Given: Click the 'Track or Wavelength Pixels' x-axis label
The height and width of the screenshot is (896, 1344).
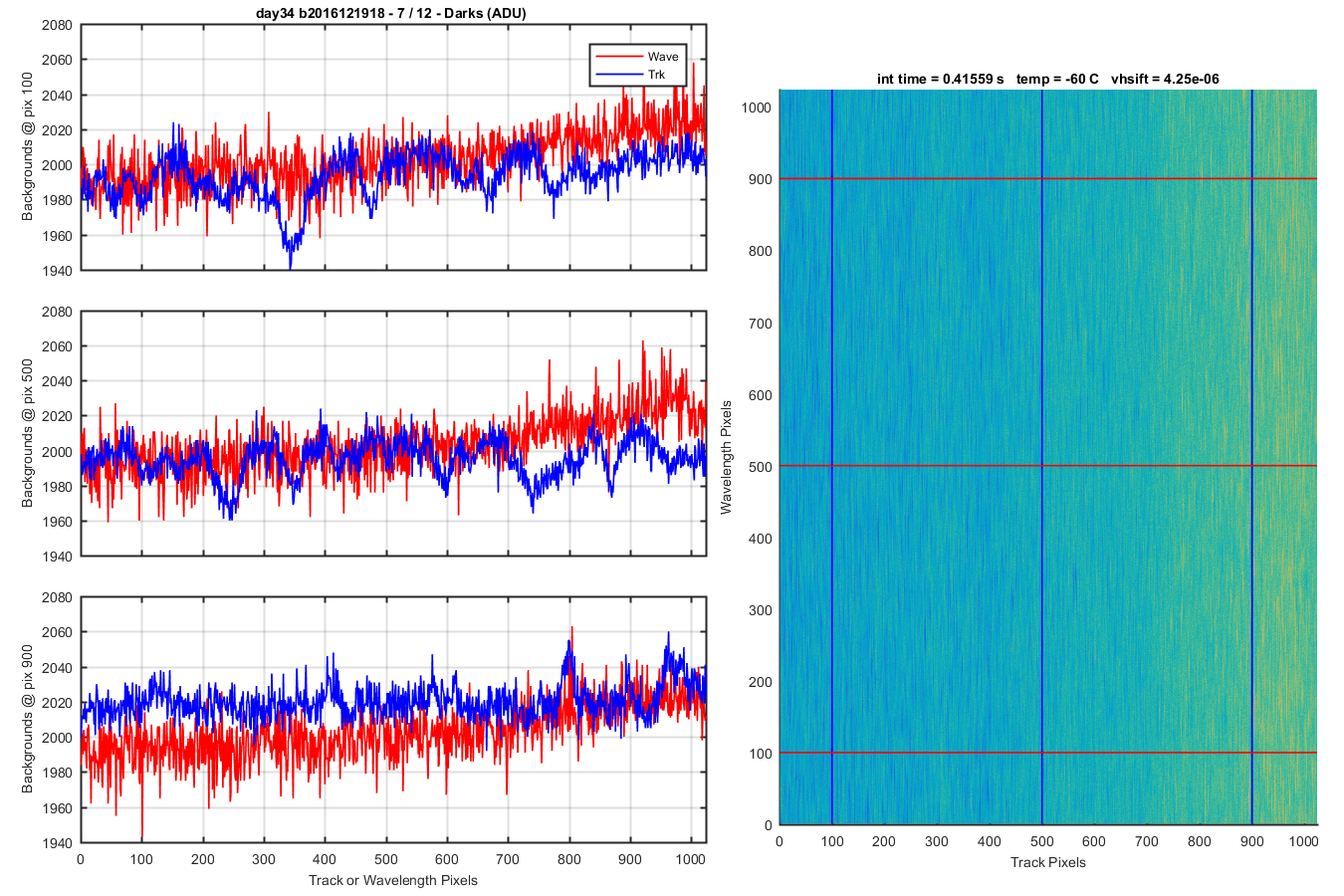Looking at the screenshot, I should pyautogui.click(x=393, y=880).
